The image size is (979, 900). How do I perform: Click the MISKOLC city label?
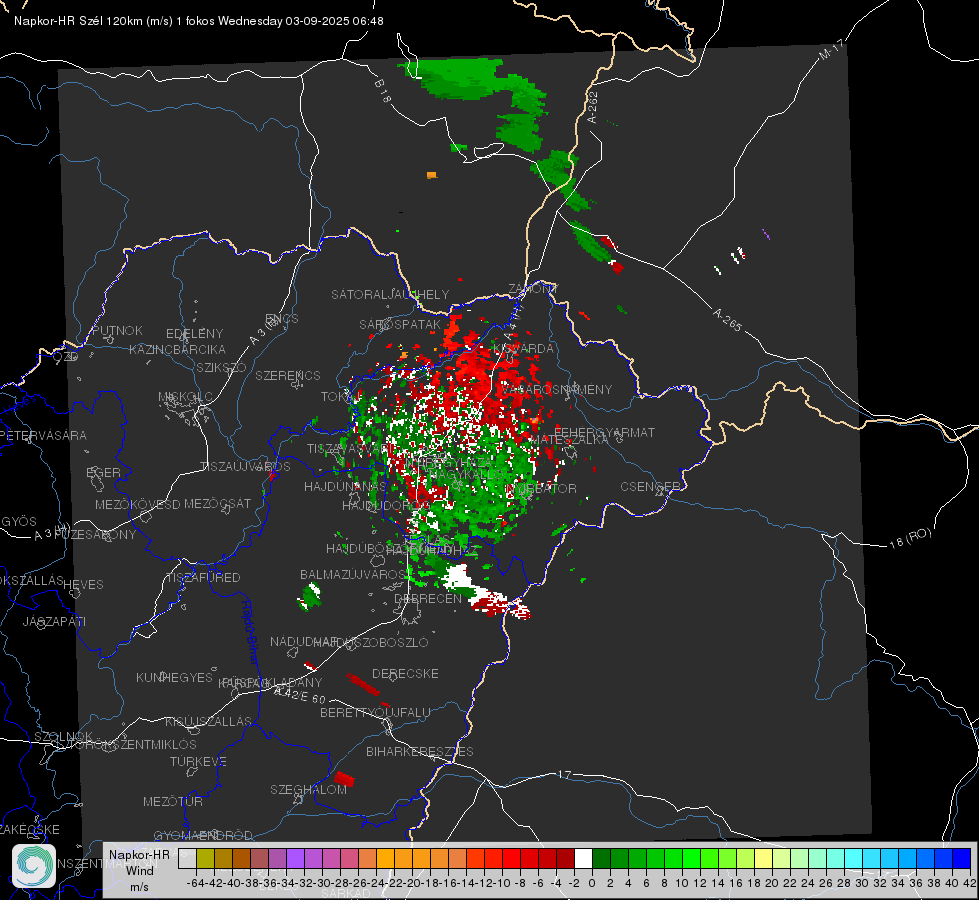pos(185,397)
